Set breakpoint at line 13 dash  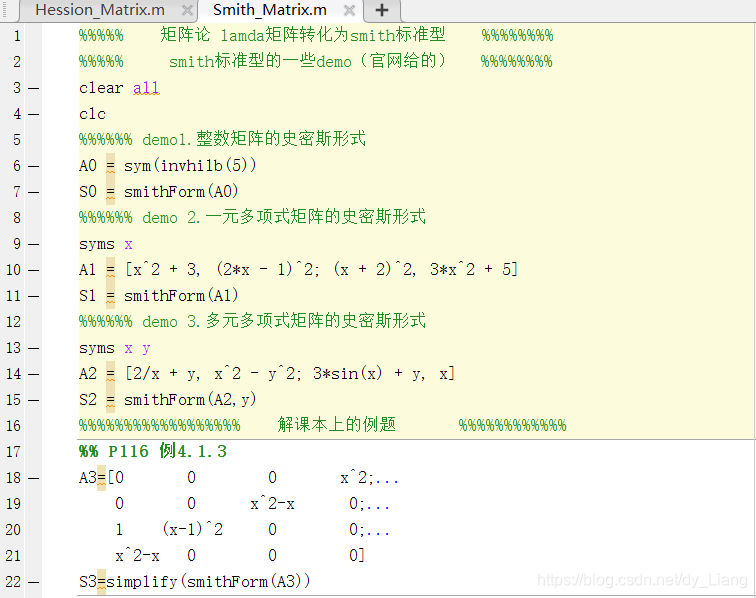(x=33, y=348)
